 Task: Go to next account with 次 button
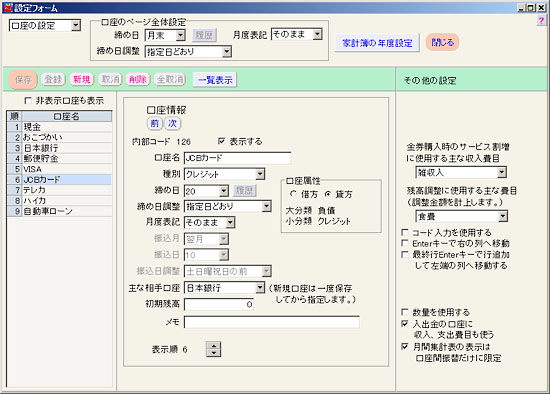pos(172,123)
